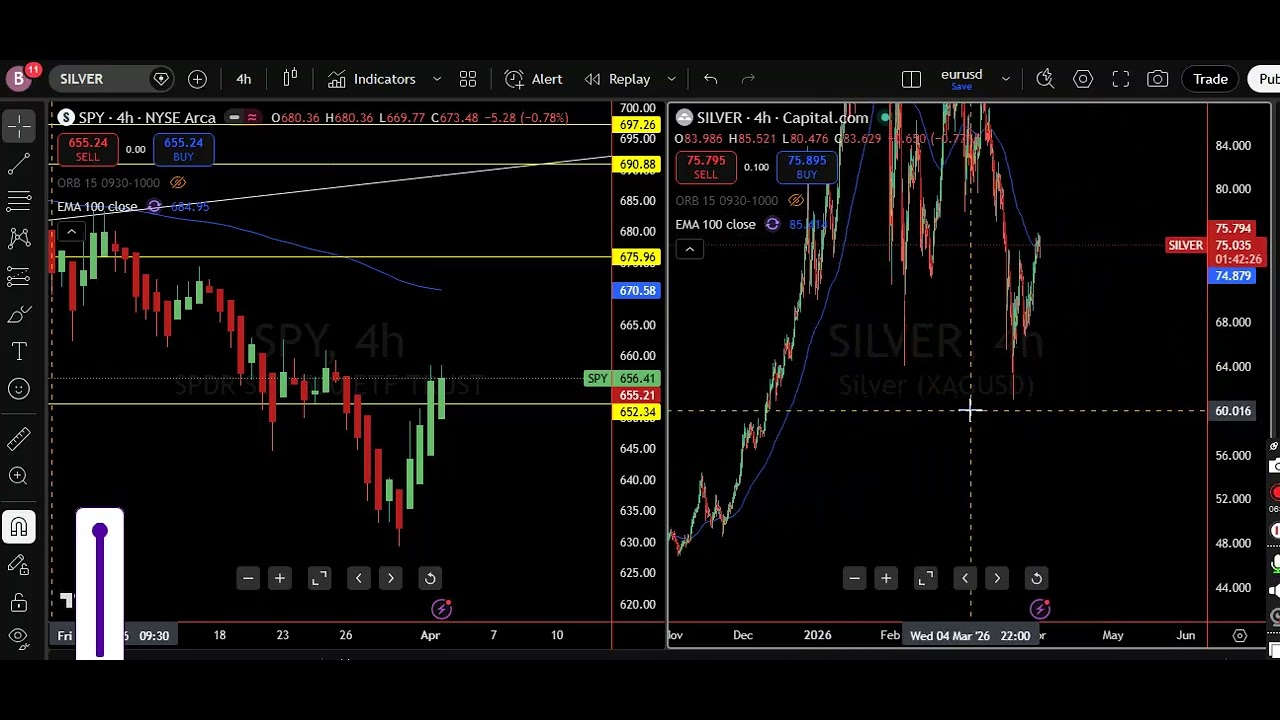
Task: Toggle magnet mode for drawings
Action: point(19,527)
